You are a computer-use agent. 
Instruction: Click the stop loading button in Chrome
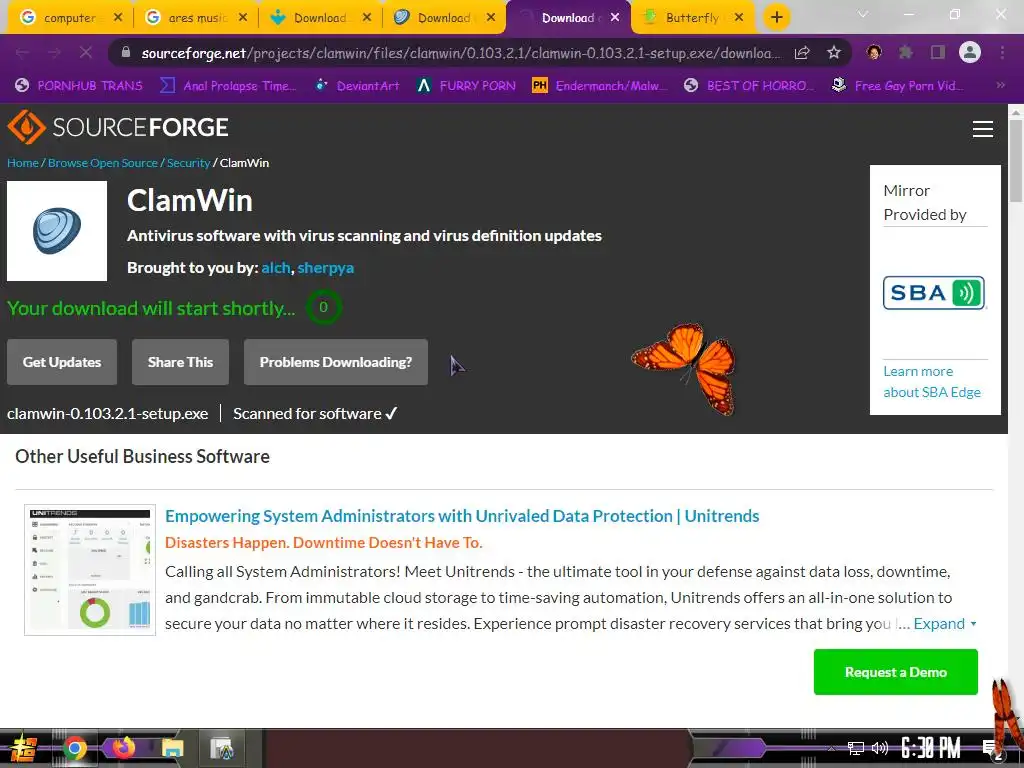click(x=86, y=52)
